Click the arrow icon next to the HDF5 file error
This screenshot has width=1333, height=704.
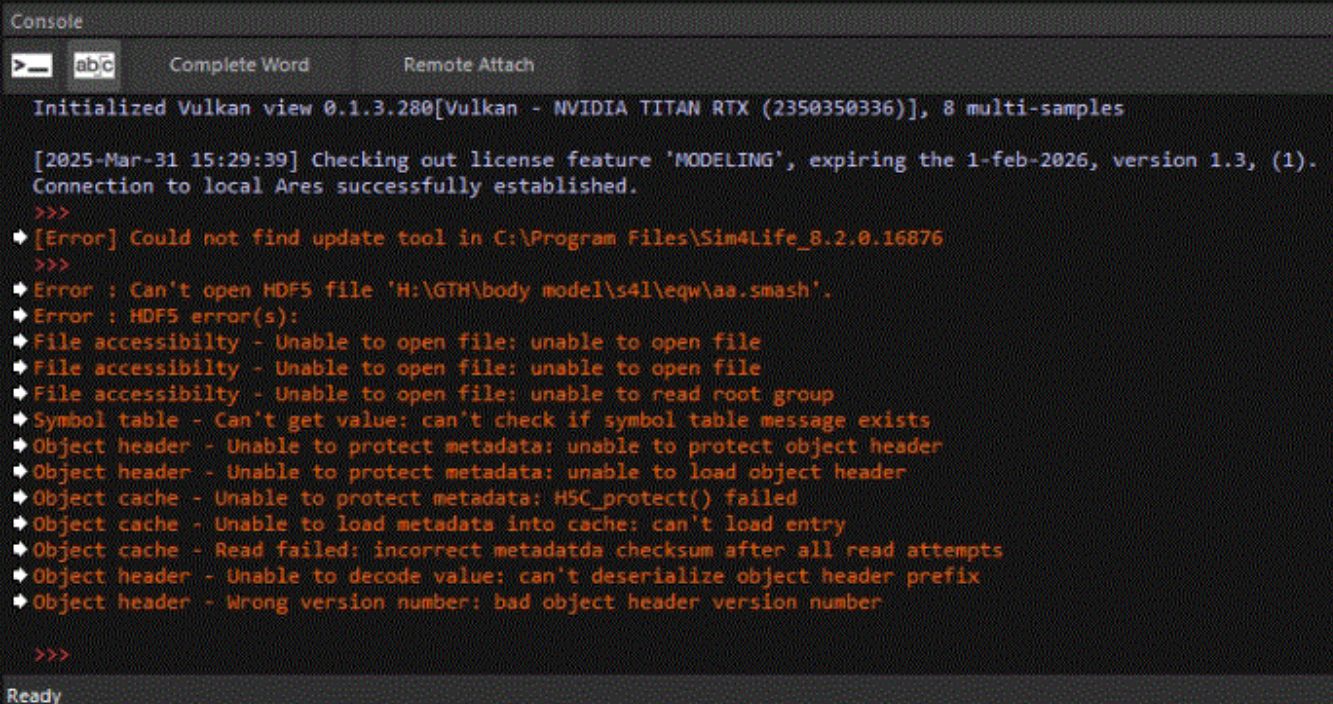(x=21, y=290)
